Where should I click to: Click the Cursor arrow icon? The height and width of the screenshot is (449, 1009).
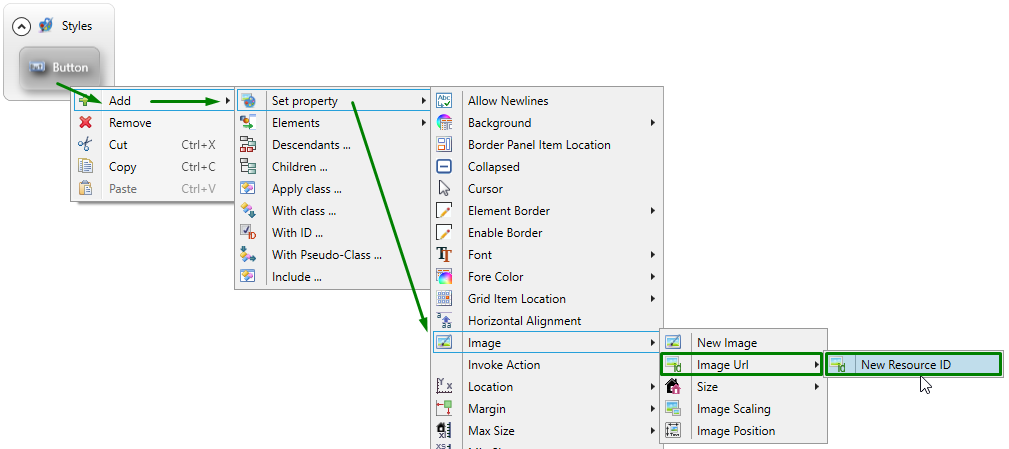(x=445, y=189)
